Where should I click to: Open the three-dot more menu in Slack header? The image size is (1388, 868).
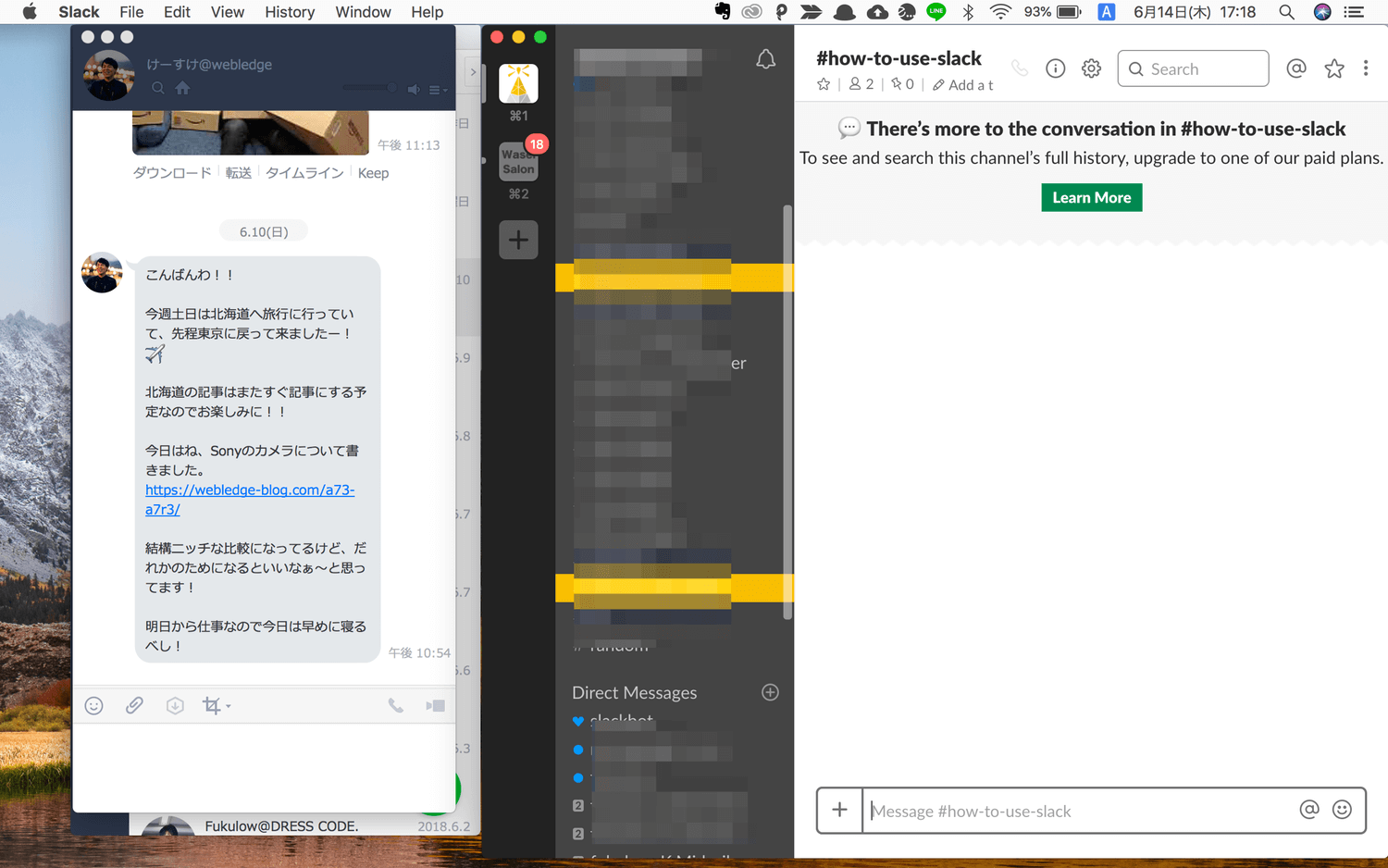click(1366, 68)
